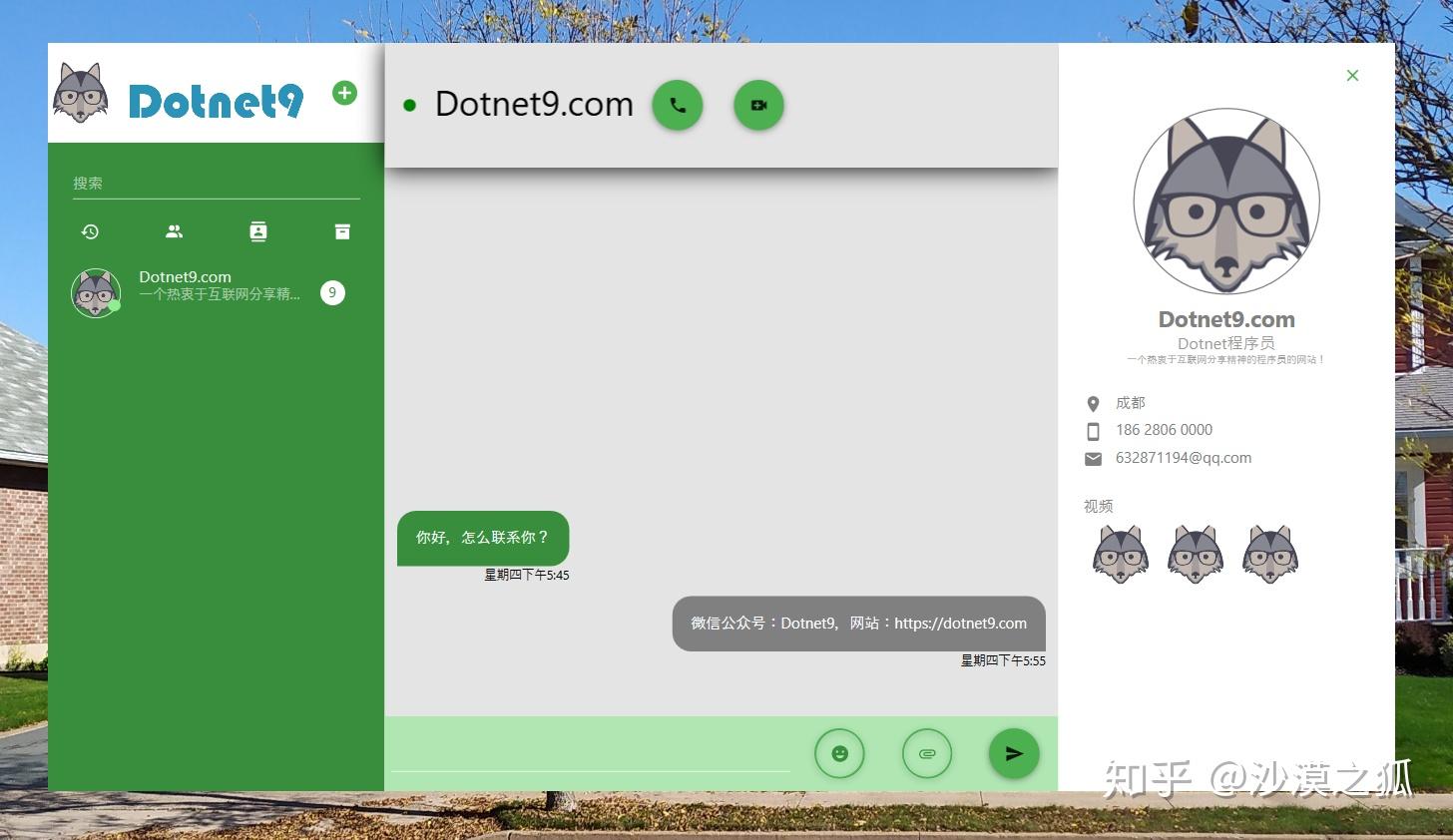Click the large Dotnet9.com profile picture

tap(1225, 201)
